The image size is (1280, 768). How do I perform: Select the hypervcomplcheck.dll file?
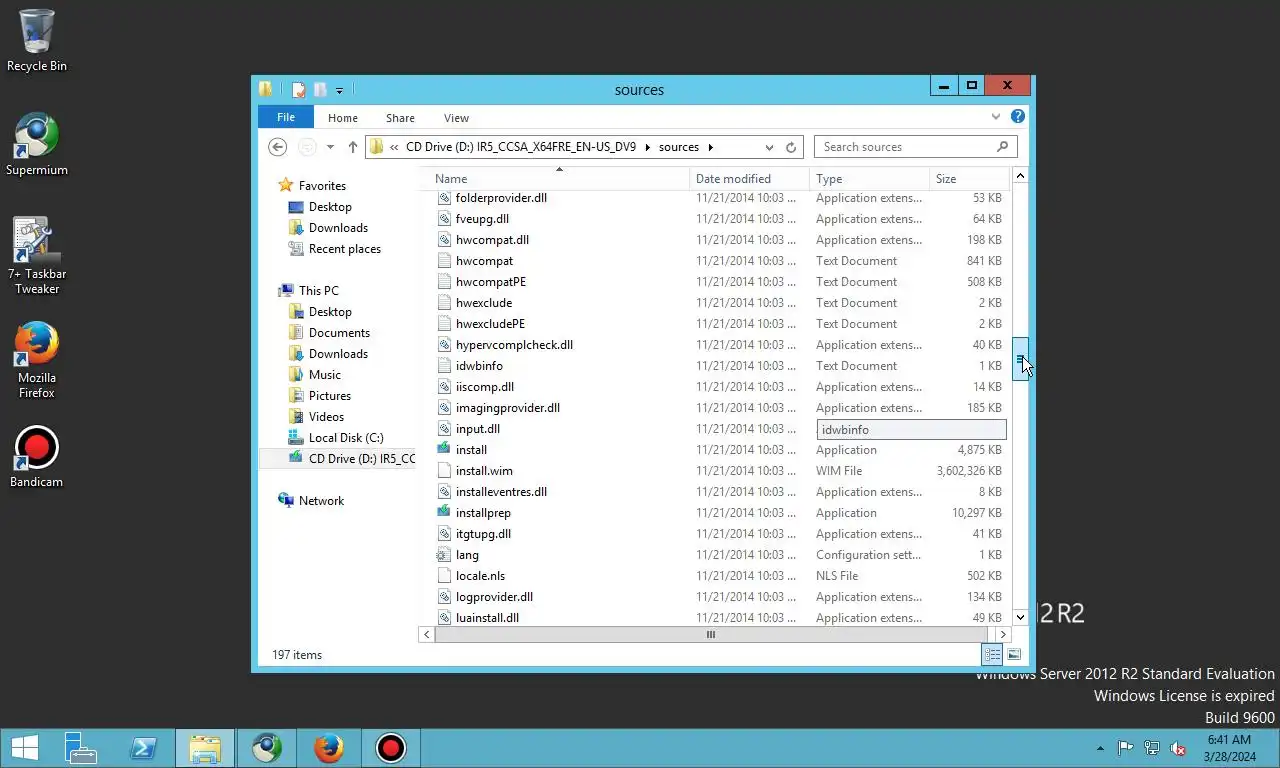[x=514, y=345]
